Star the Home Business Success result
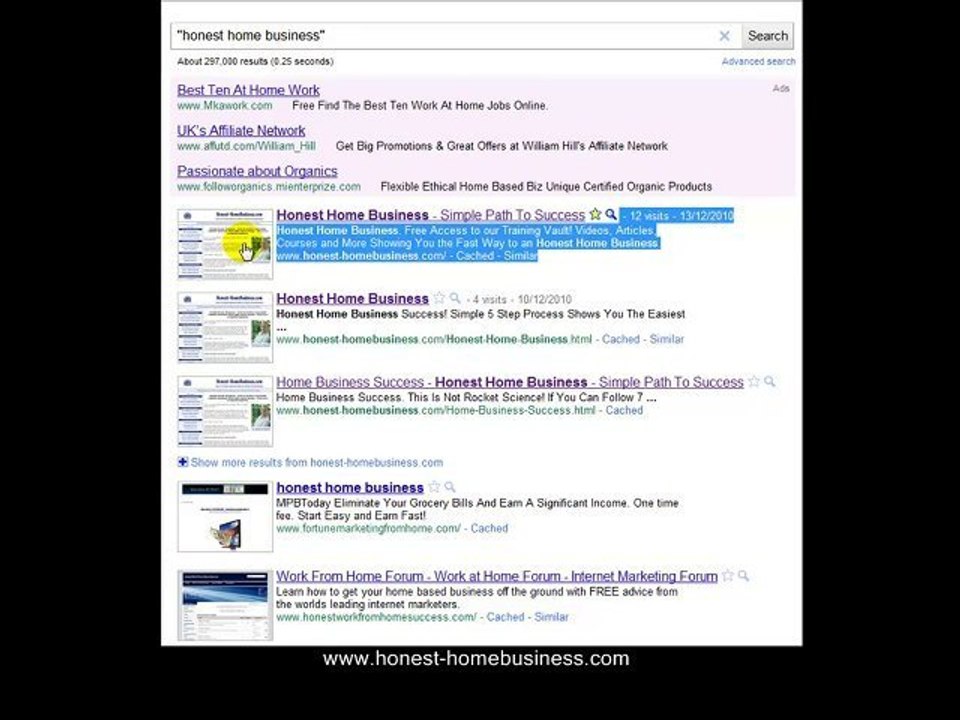 click(754, 381)
